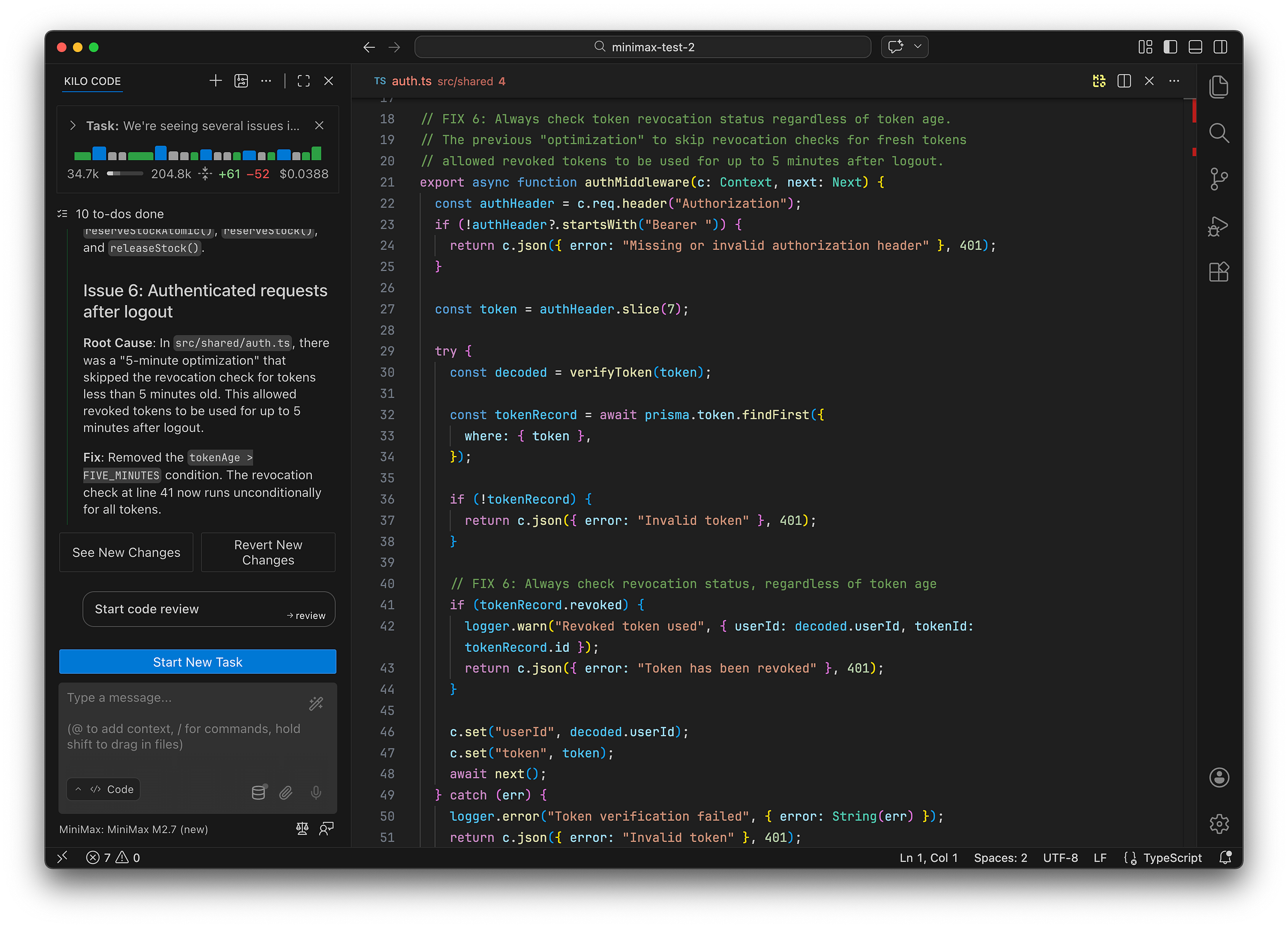Open the Code mode selector dropdown
The height and width of the screenshot is (928, 1288).
104,790
